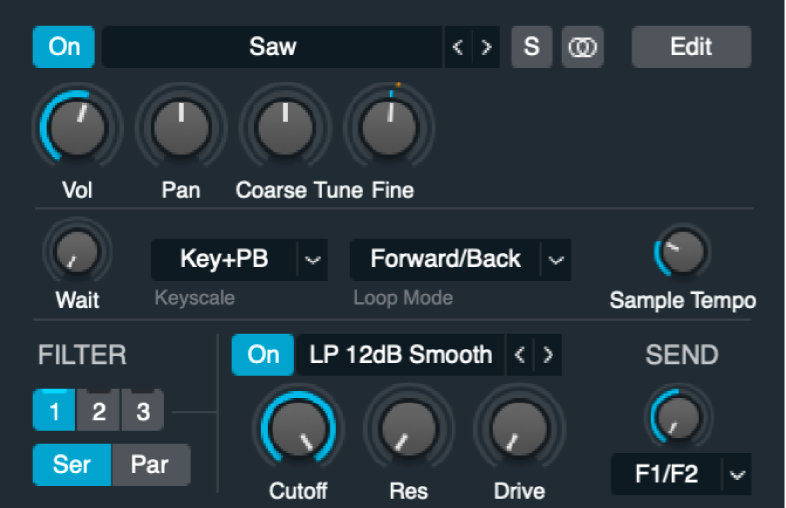Go to previous oscillator waveform
This screenshot has height=508, width=786.
point(458,47)
